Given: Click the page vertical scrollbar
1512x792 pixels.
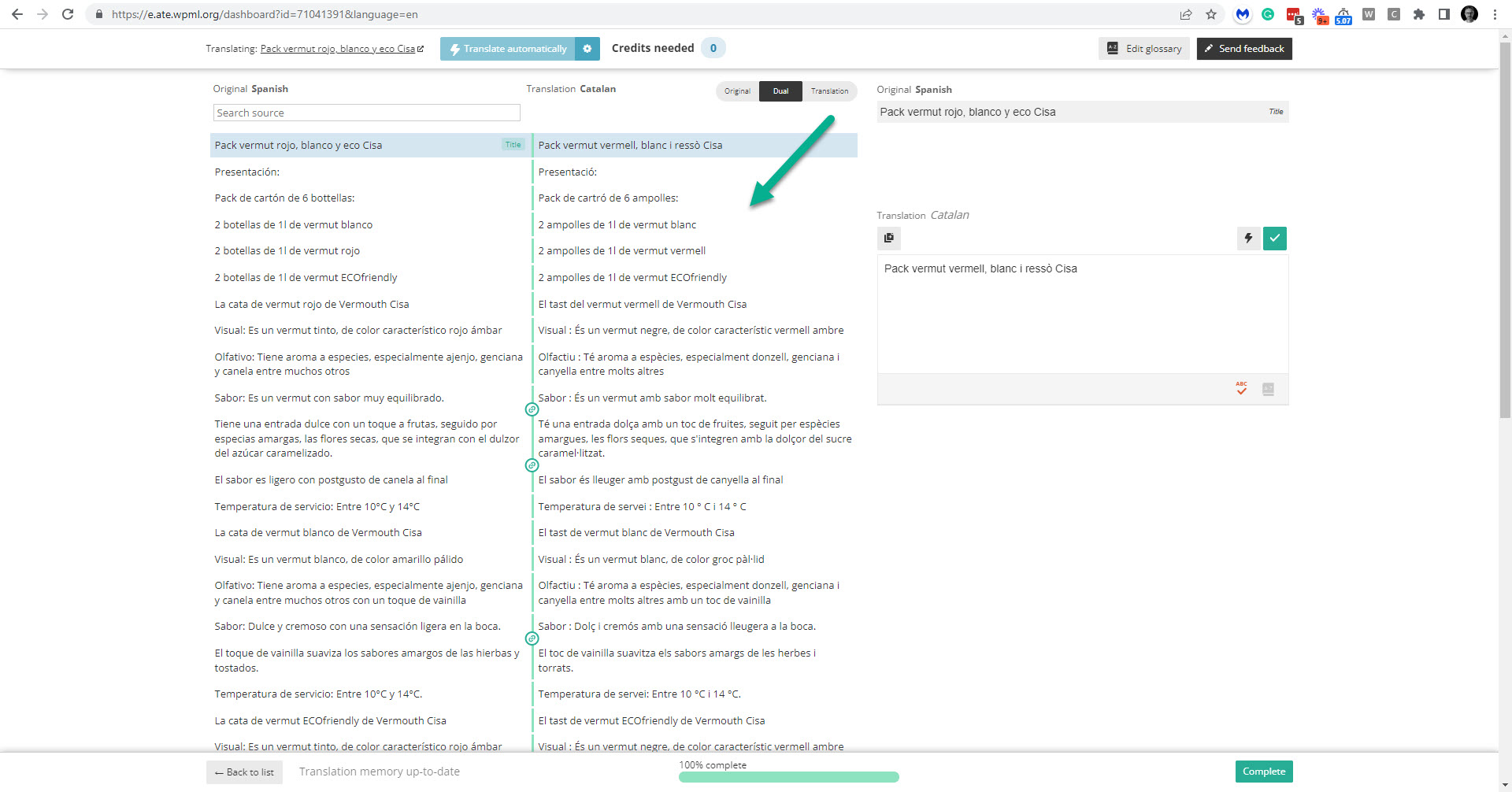Looking at the screenshot, I should pos(1505,228).
